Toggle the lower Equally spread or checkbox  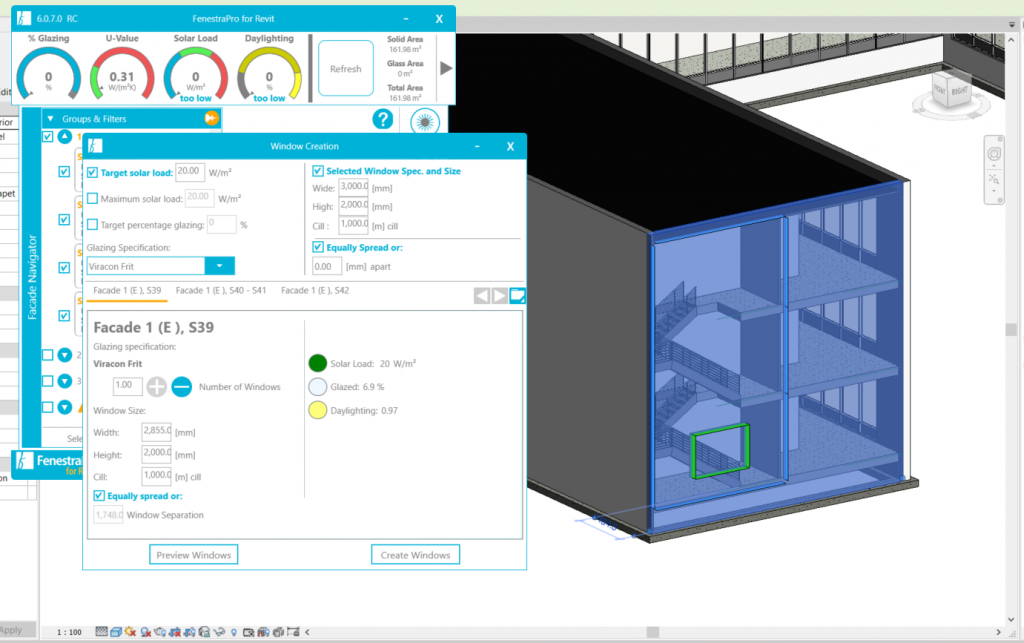(99, 495)
